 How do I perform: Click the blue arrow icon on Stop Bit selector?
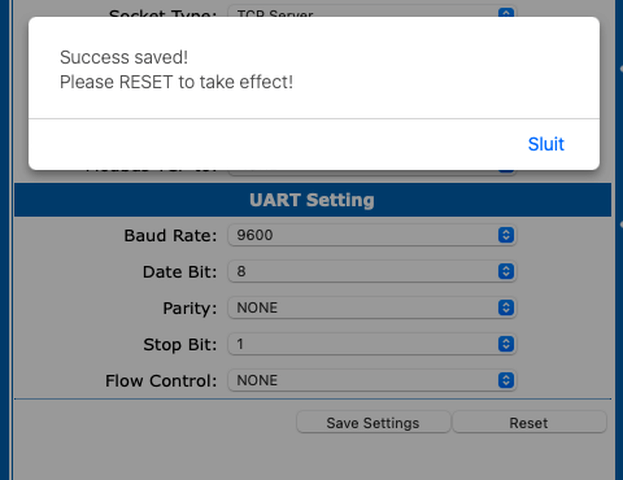(506, 344)
